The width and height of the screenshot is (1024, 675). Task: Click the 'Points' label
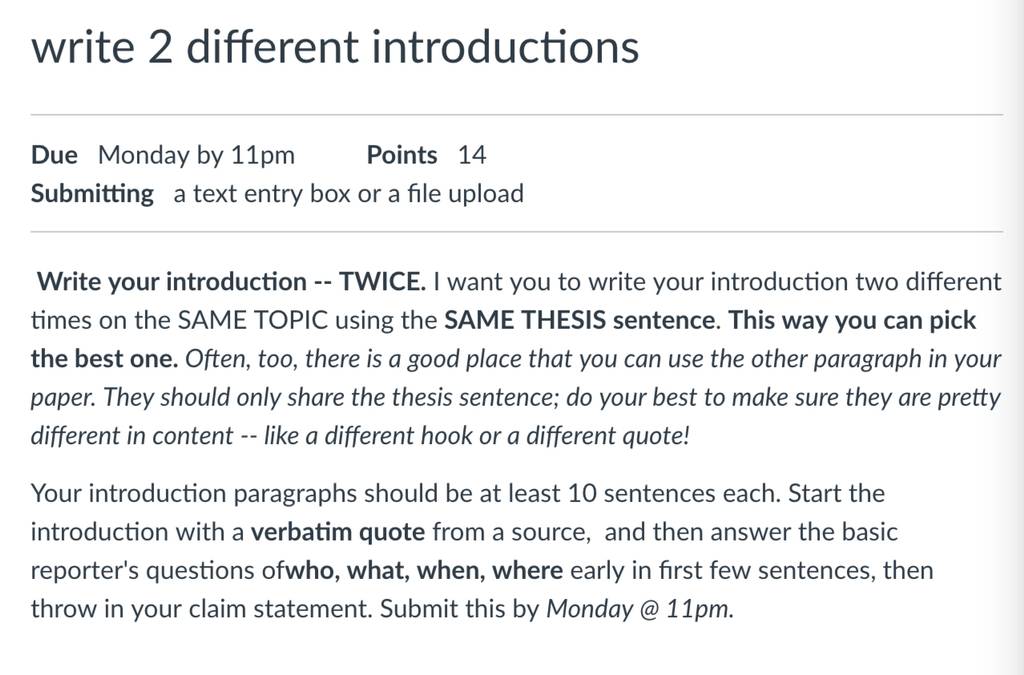tap(402, 155)
